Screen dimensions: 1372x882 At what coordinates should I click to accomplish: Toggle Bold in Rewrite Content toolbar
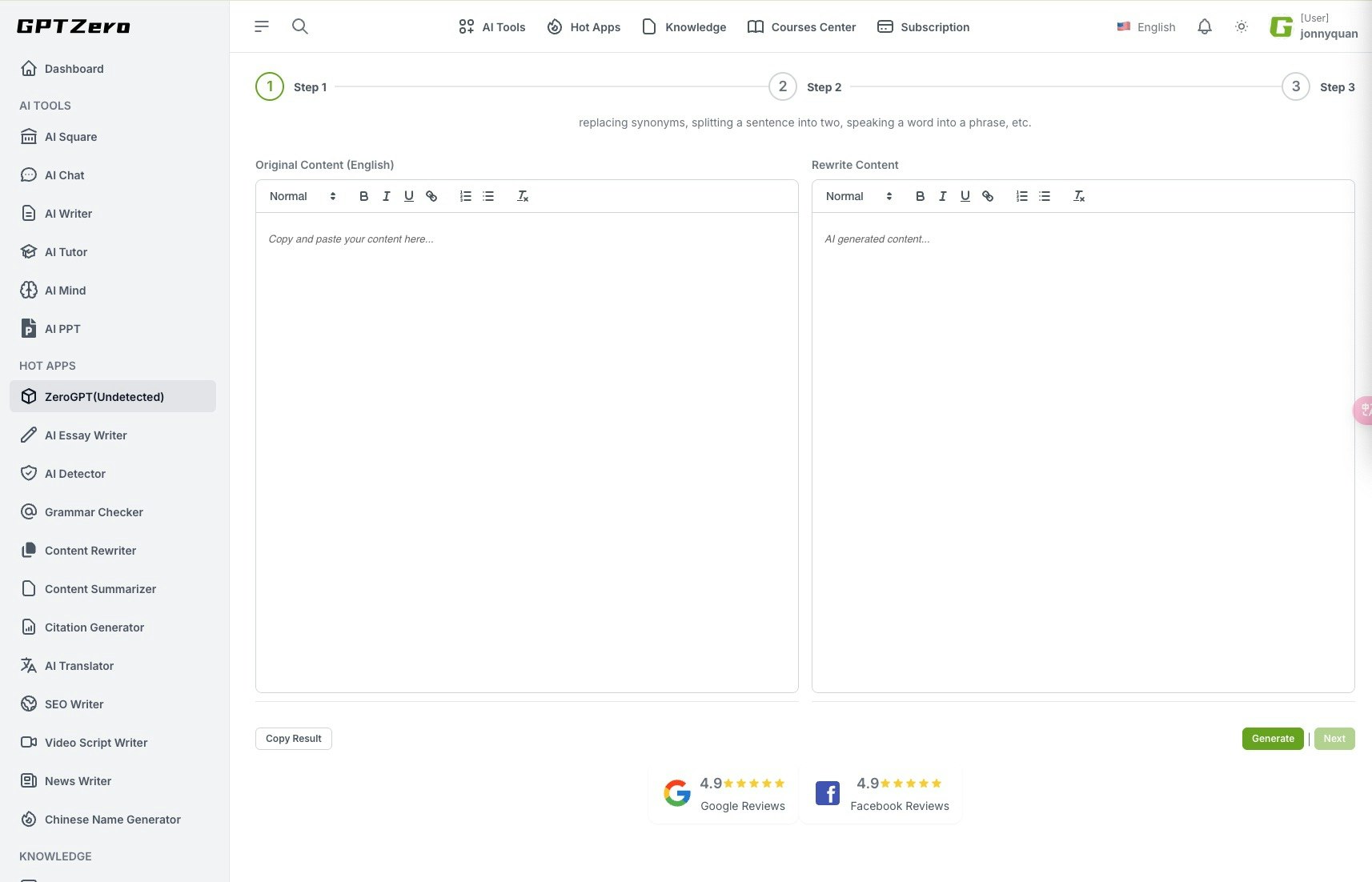tap(920, 196)
